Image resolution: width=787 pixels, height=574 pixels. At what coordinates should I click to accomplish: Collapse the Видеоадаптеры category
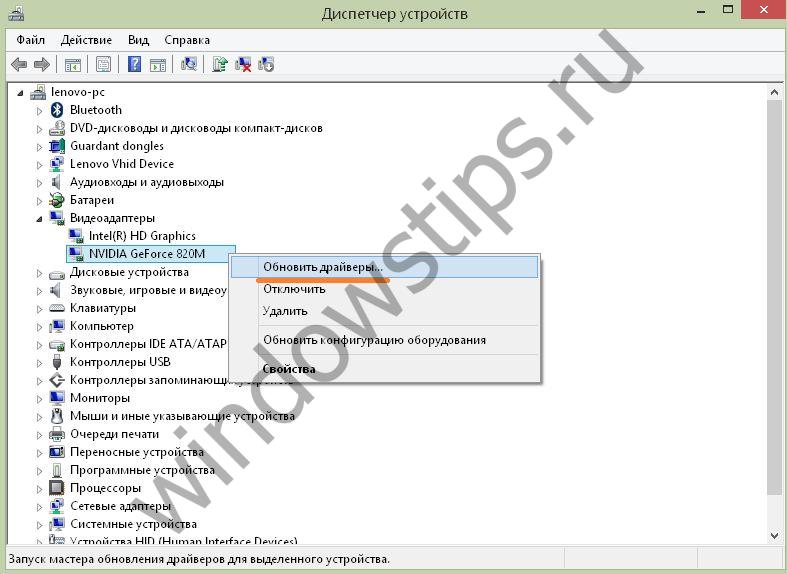(x=39, y=219)
